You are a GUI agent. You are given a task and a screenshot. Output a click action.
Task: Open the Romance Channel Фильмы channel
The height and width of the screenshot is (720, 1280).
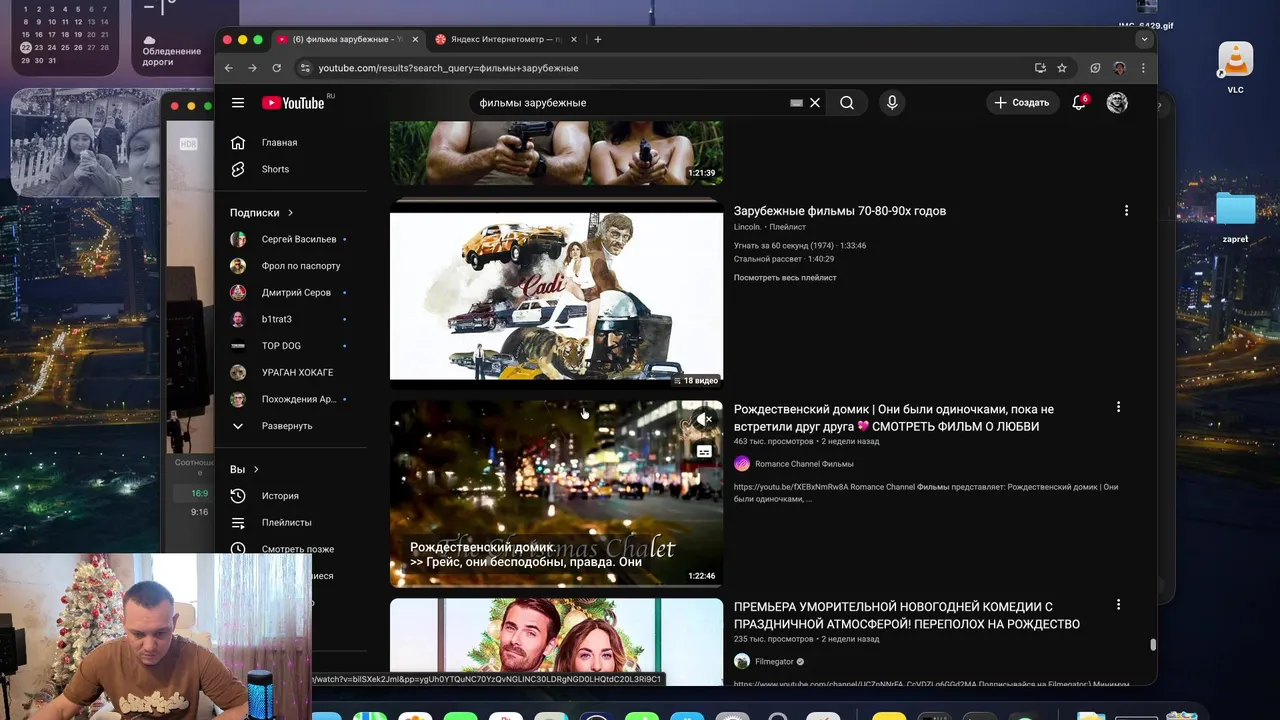804,464
